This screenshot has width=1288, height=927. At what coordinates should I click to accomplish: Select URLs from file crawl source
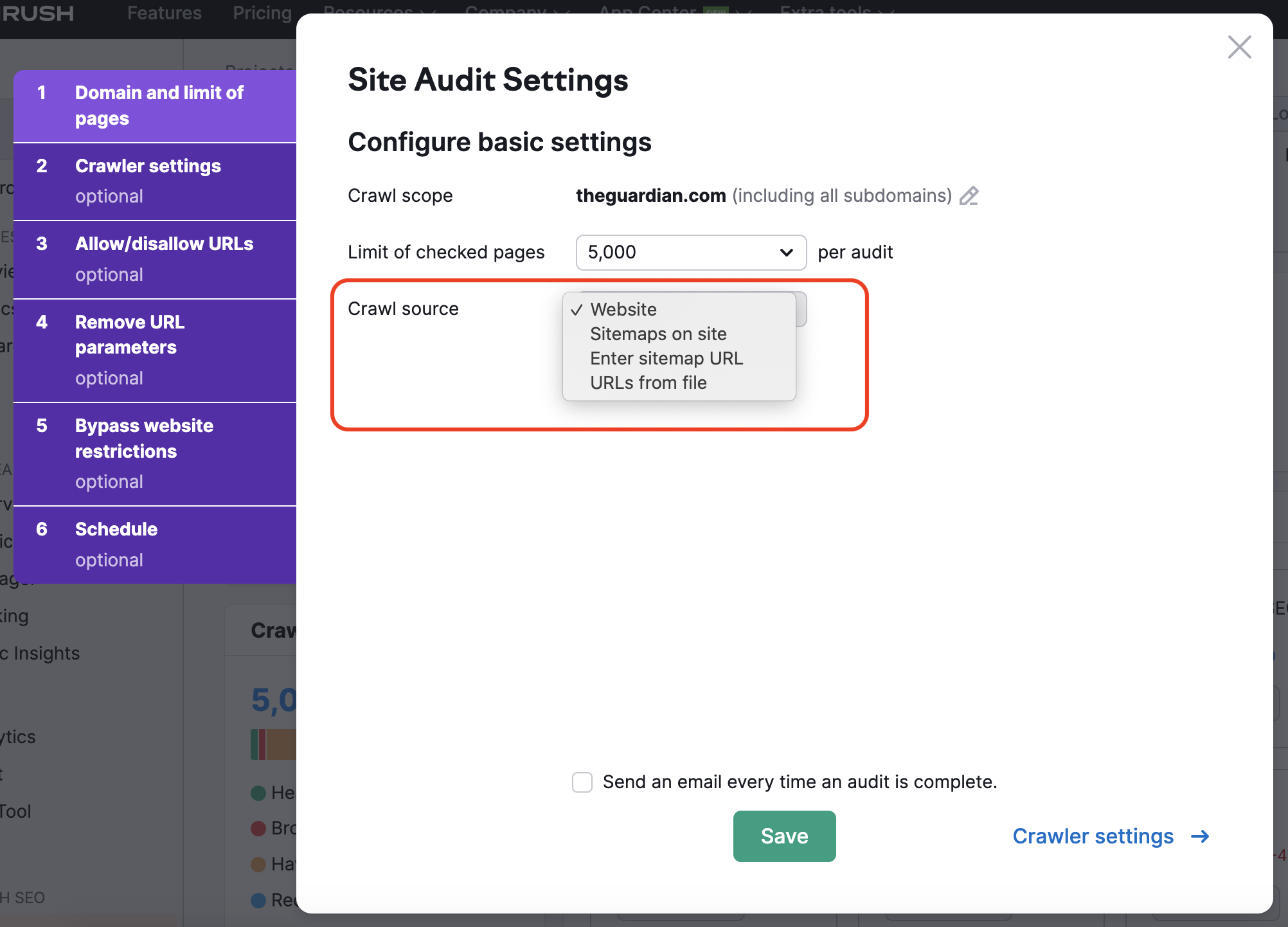[649, 382]
